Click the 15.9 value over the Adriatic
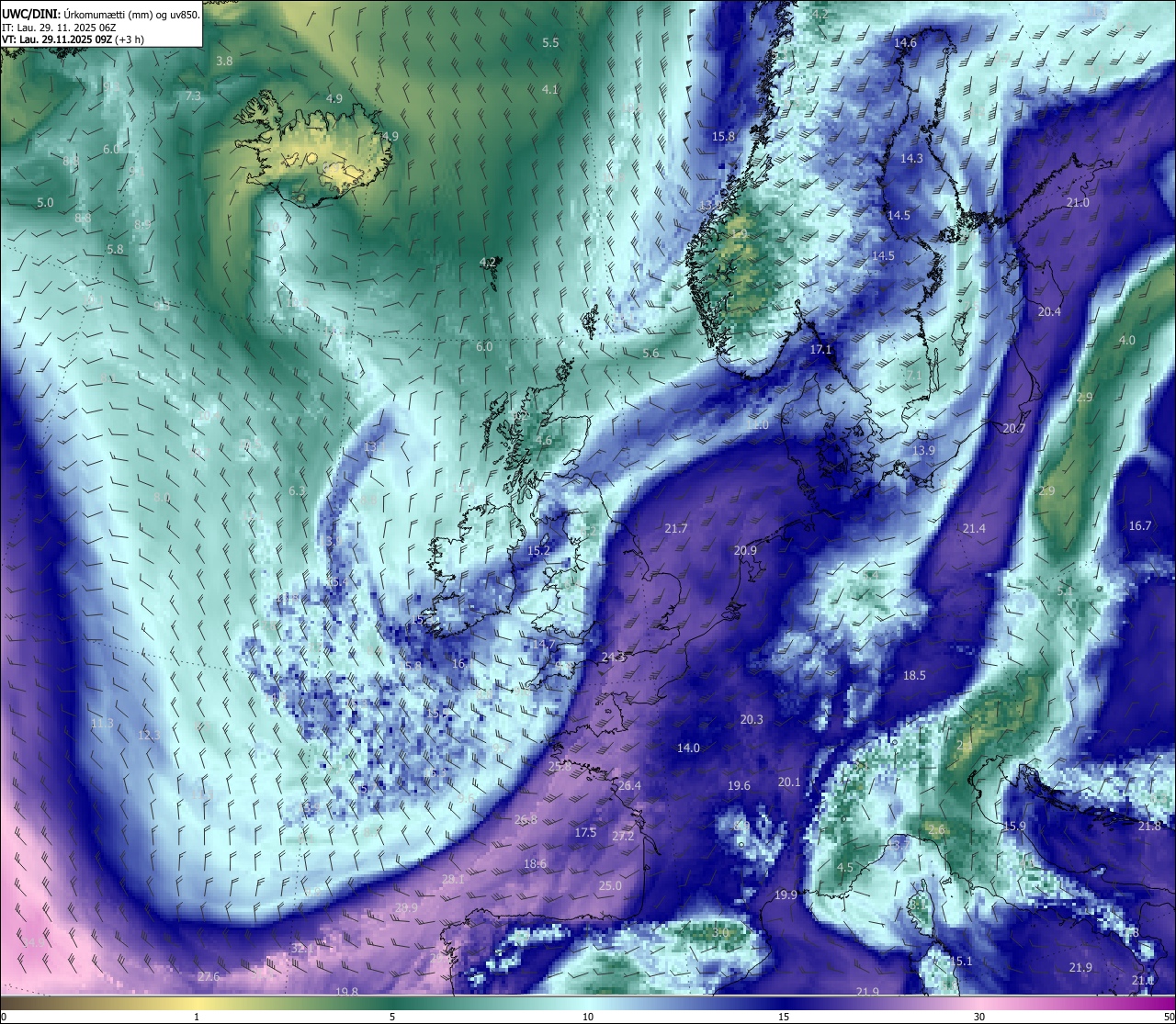Image resolution: width=1176 pixels, height=1024 pixels. pyautogui.click(x=1014, y=827)
